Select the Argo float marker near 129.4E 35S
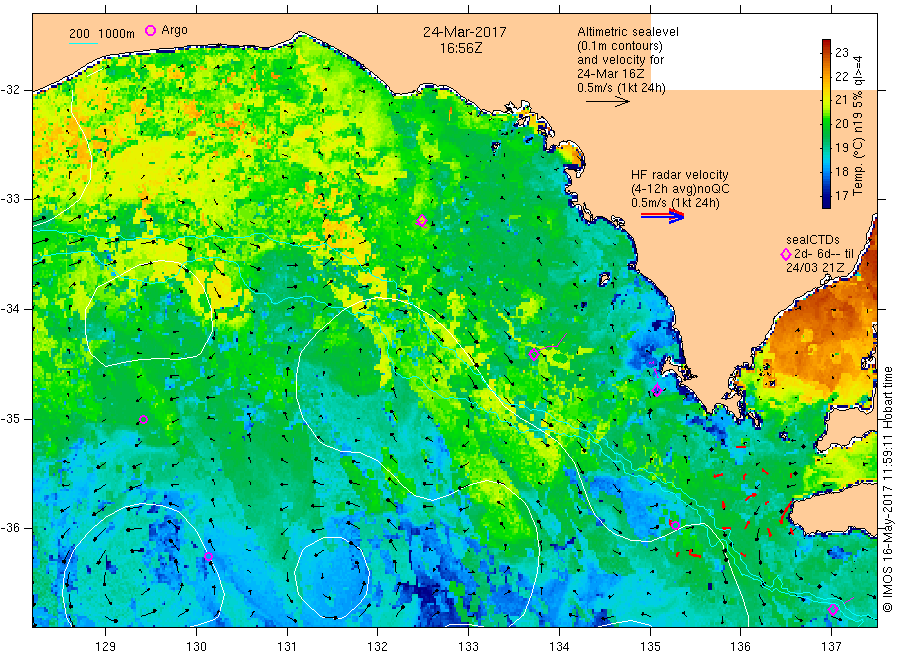This screenshot has width=900, height=660. point(143,420)
